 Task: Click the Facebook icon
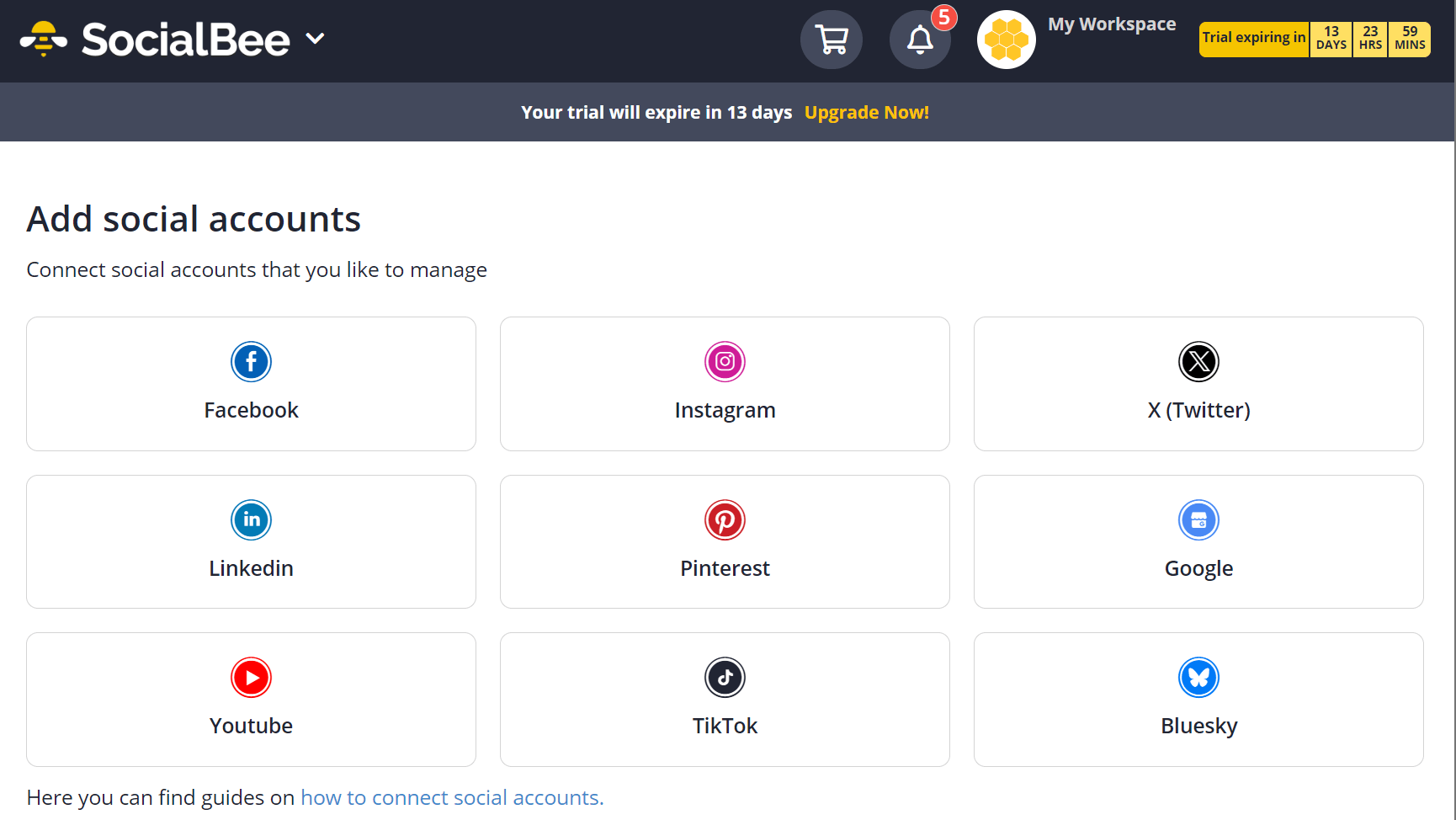click(x=251, y=362)
